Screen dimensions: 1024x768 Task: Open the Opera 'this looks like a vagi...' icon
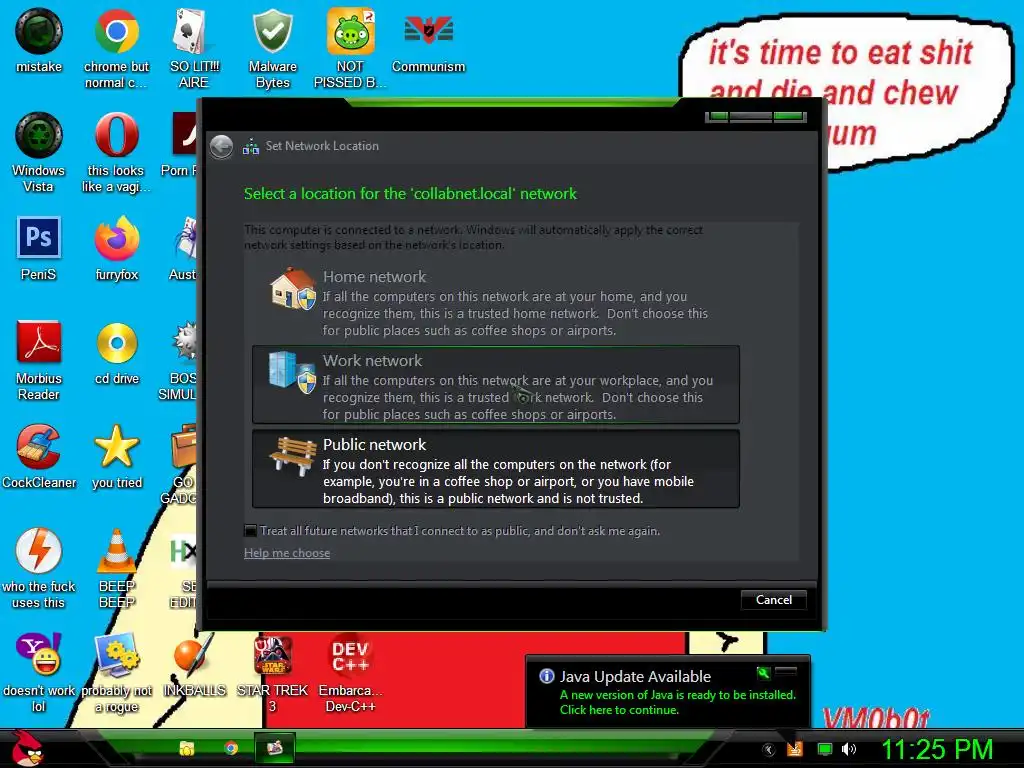(x=116, y=153)
